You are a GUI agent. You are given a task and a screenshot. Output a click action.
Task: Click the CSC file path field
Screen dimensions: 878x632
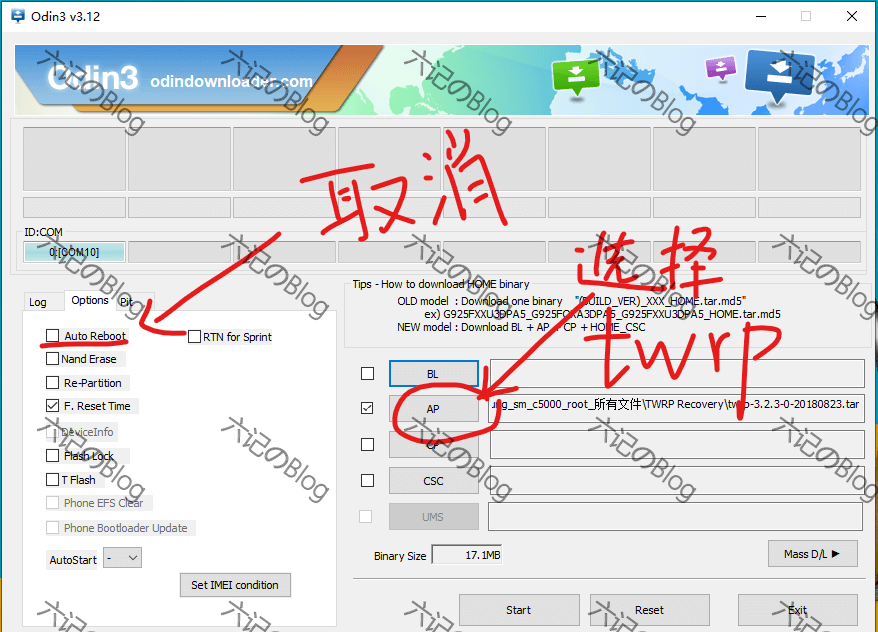point(678,480)
